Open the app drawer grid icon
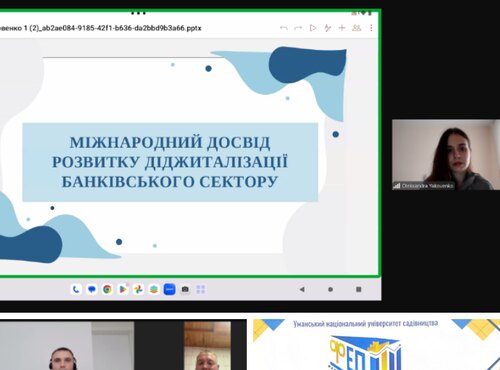This screenshot has width=500, height=370. (x=201, y=289)
